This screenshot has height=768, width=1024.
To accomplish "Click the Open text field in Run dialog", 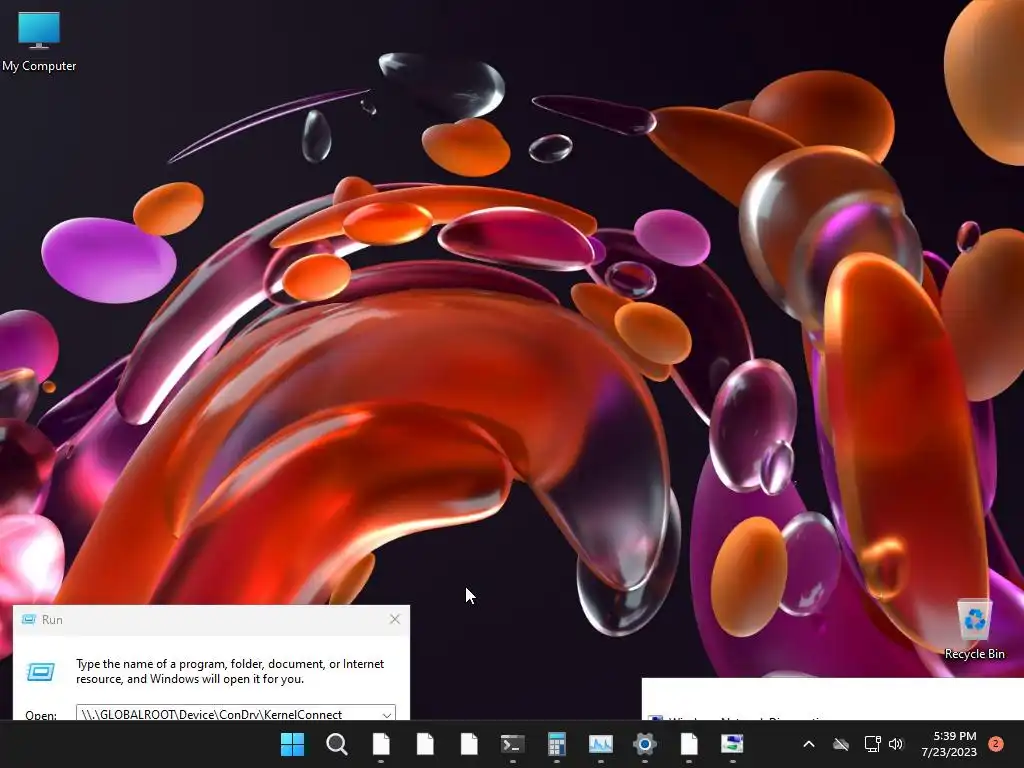I will pos(236,713).
